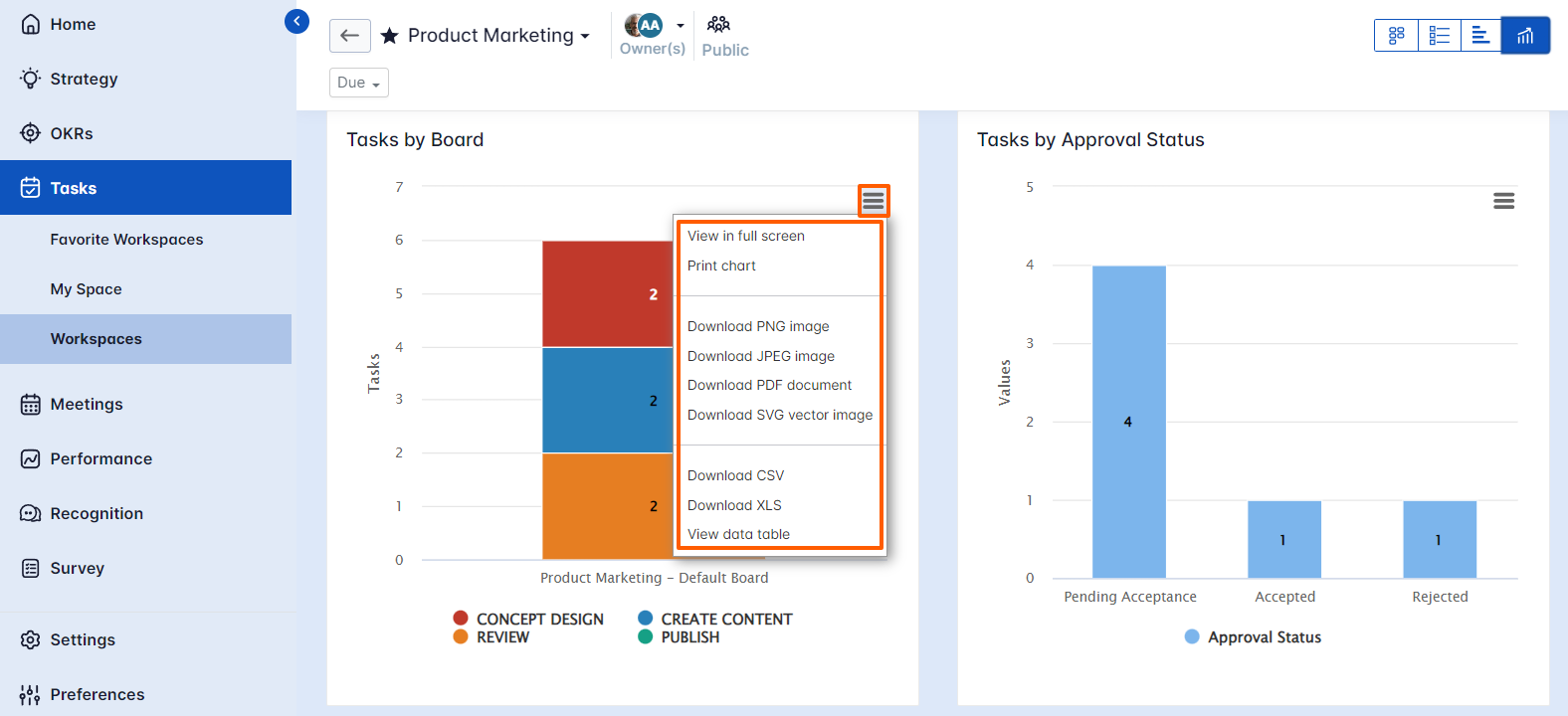The image size is (1568, 716).
Task: Choose Print chart from the menu
Action: (x=721, y=266)
